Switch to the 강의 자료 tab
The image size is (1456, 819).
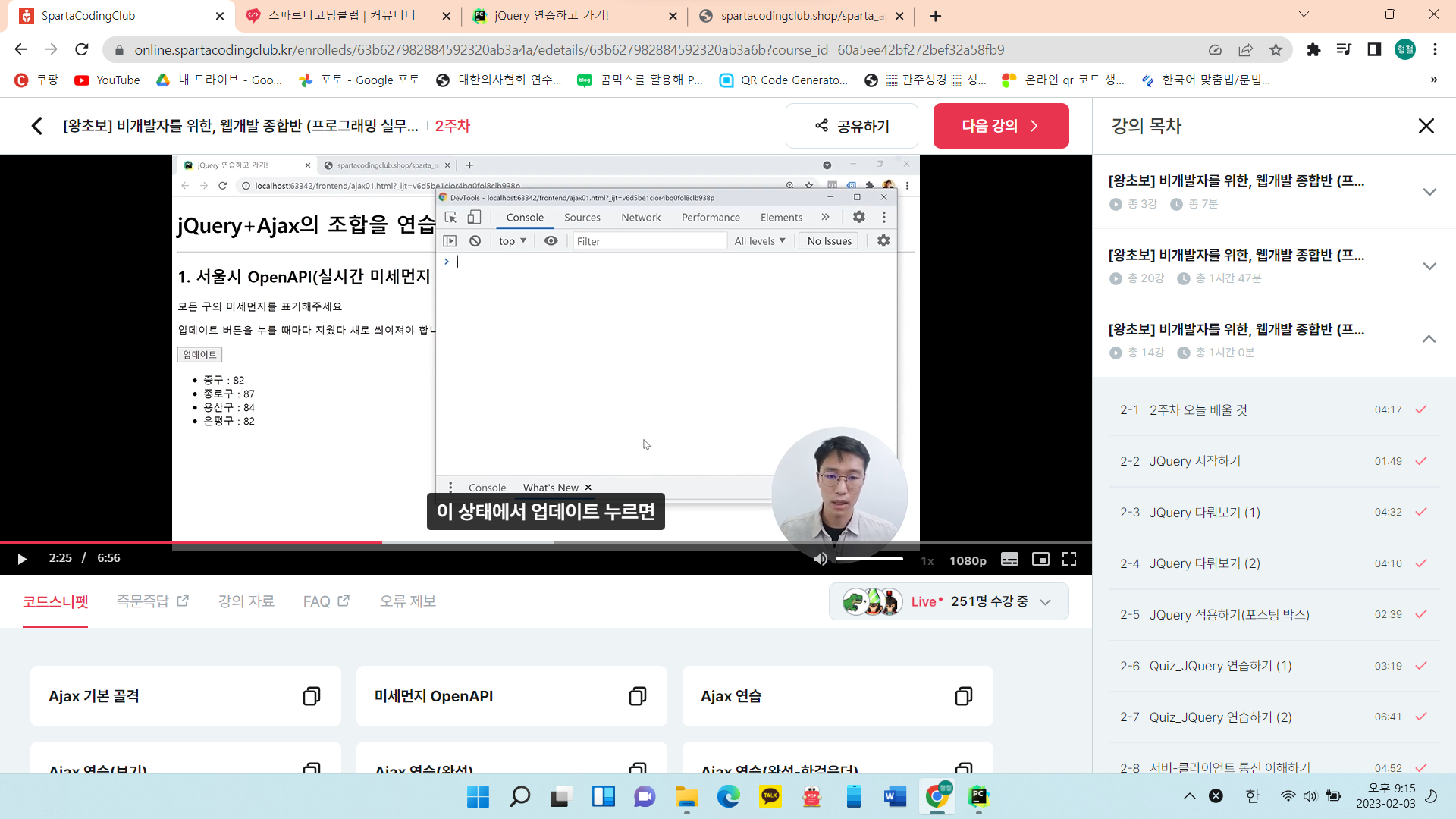click(x=246, y=601)
